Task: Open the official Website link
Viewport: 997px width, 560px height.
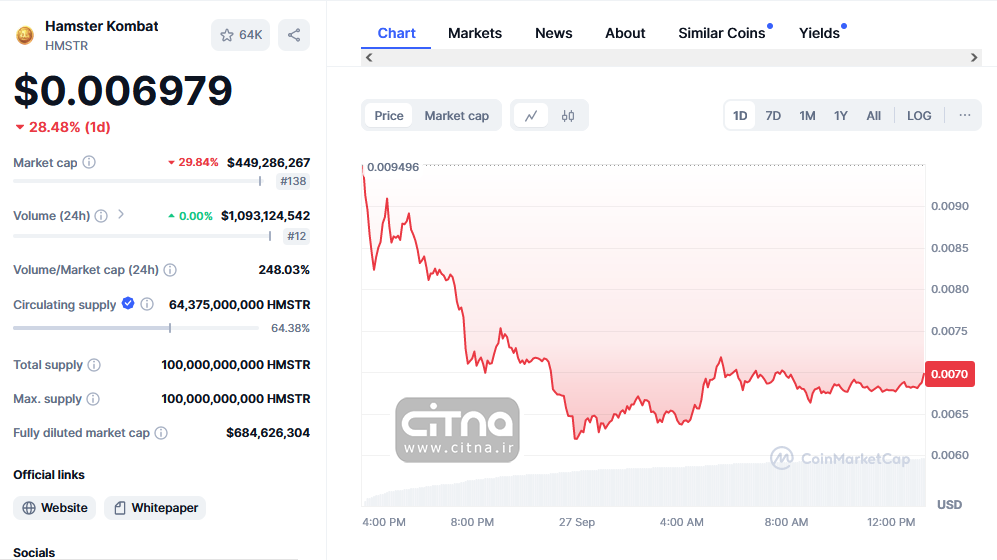Action: click(55, 508)
